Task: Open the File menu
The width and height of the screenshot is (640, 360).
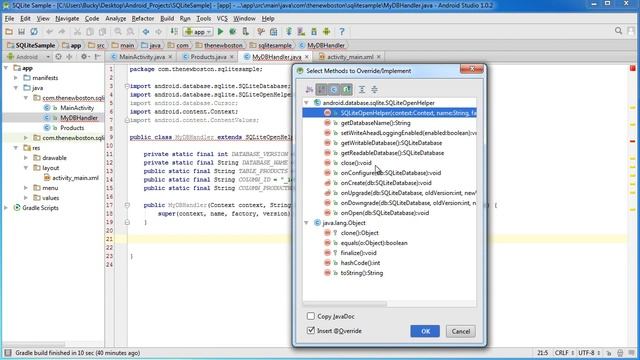Action: coord(9,18)
